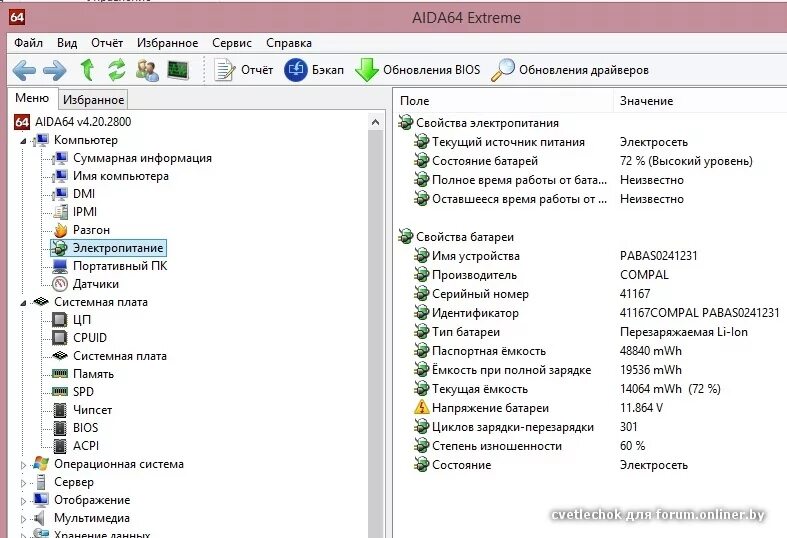
Task: Click the Значение column header
Action: pos(700,101)
